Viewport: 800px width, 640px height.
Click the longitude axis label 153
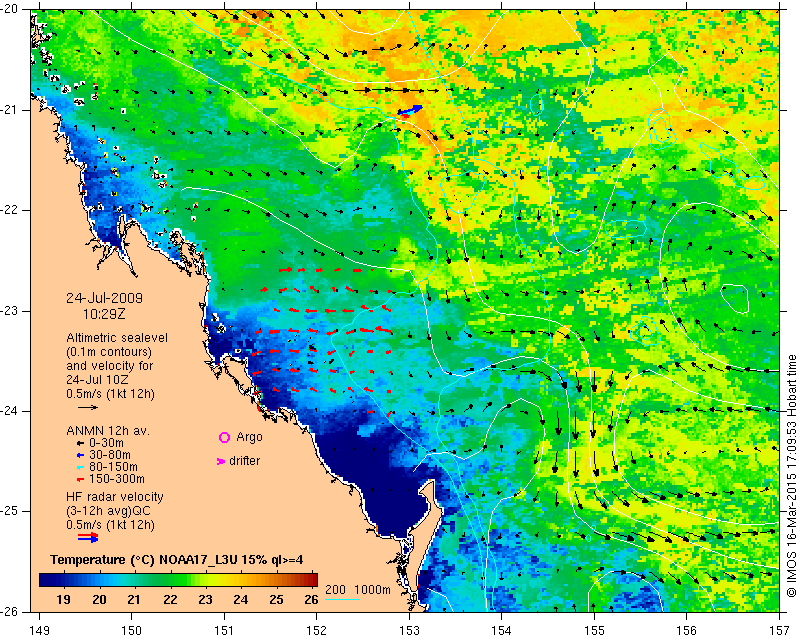[x=409, y=631]
